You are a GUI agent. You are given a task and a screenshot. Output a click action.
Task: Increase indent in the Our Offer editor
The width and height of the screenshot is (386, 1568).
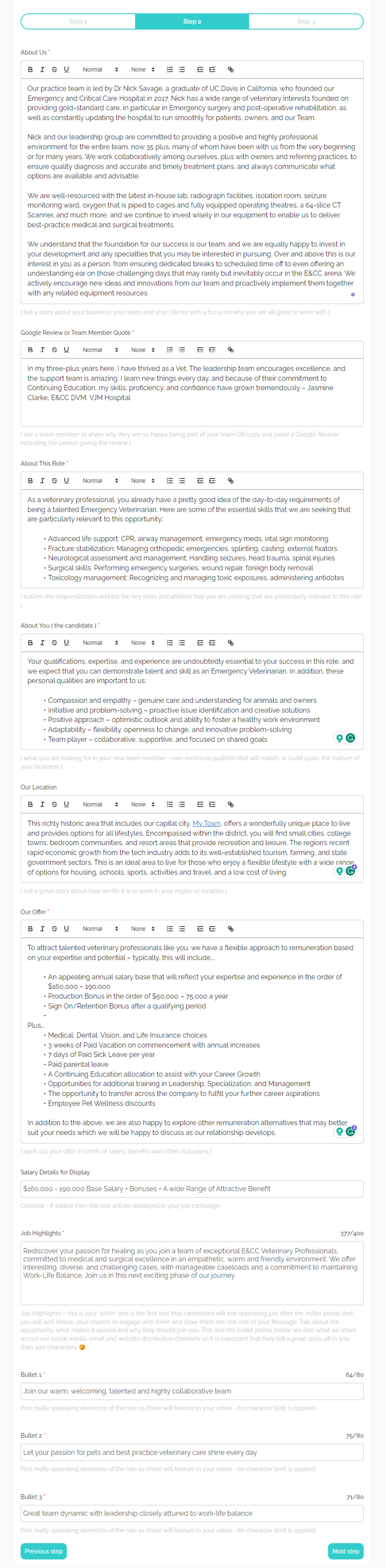pos(212,929)
